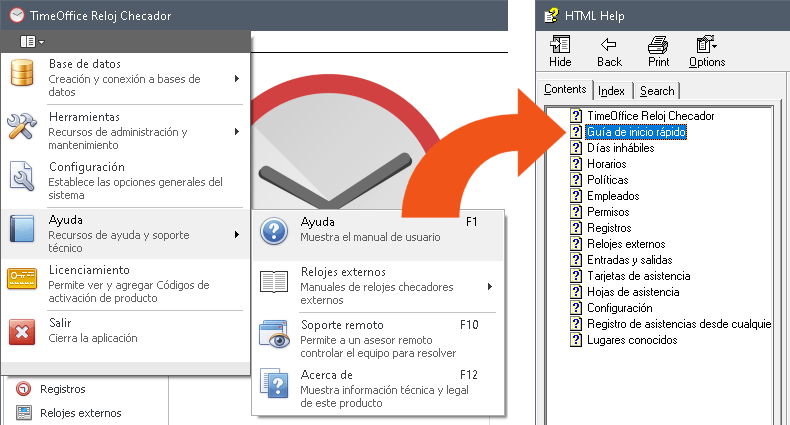The image size is (790, 425).
Task: Open the Guía de inicio rápido topic
Action: point(636,131)
